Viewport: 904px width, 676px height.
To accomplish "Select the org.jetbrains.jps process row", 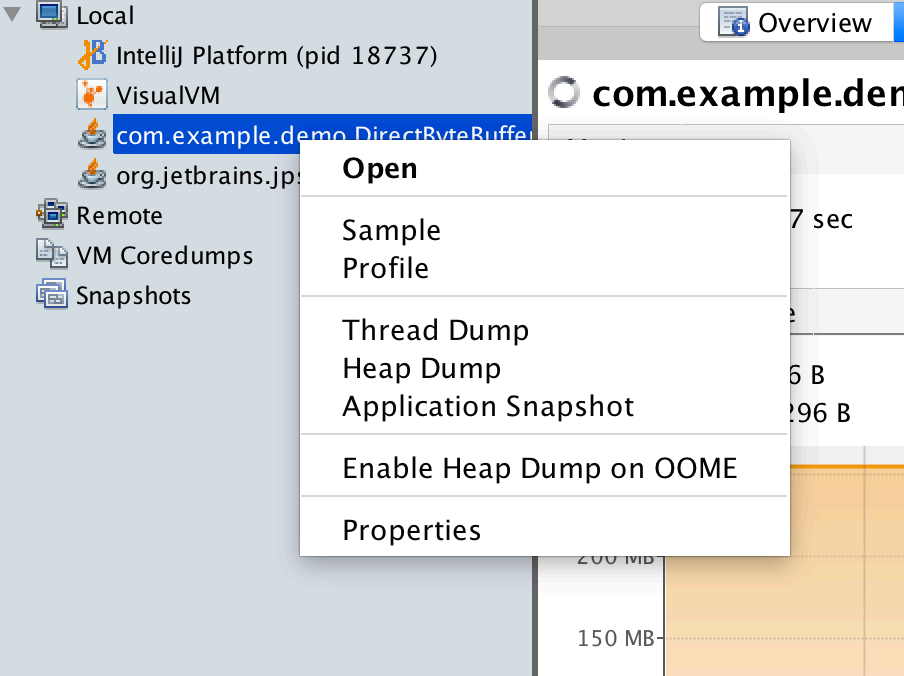I will (x=208, y=175).
